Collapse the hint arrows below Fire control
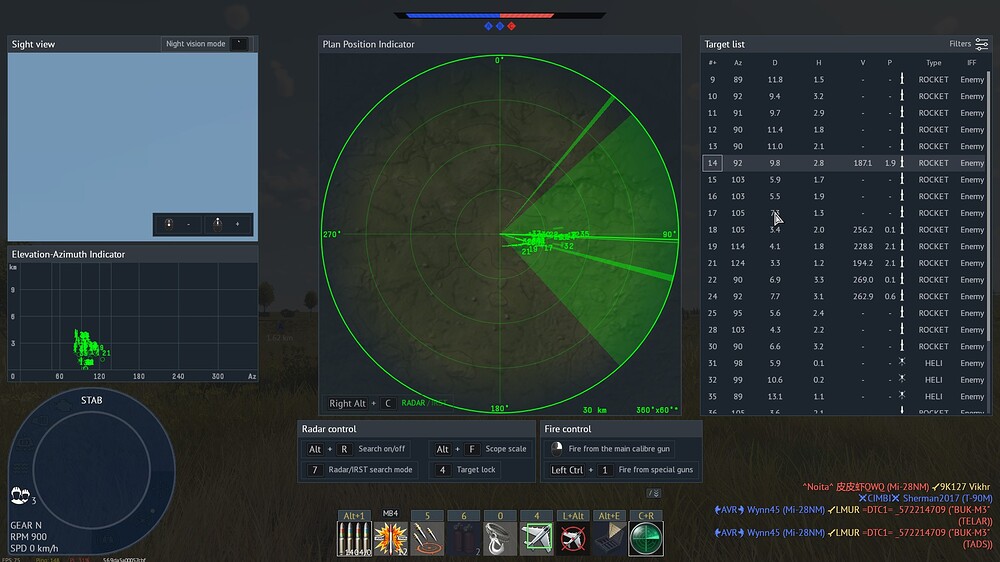 tap(654, 493)
